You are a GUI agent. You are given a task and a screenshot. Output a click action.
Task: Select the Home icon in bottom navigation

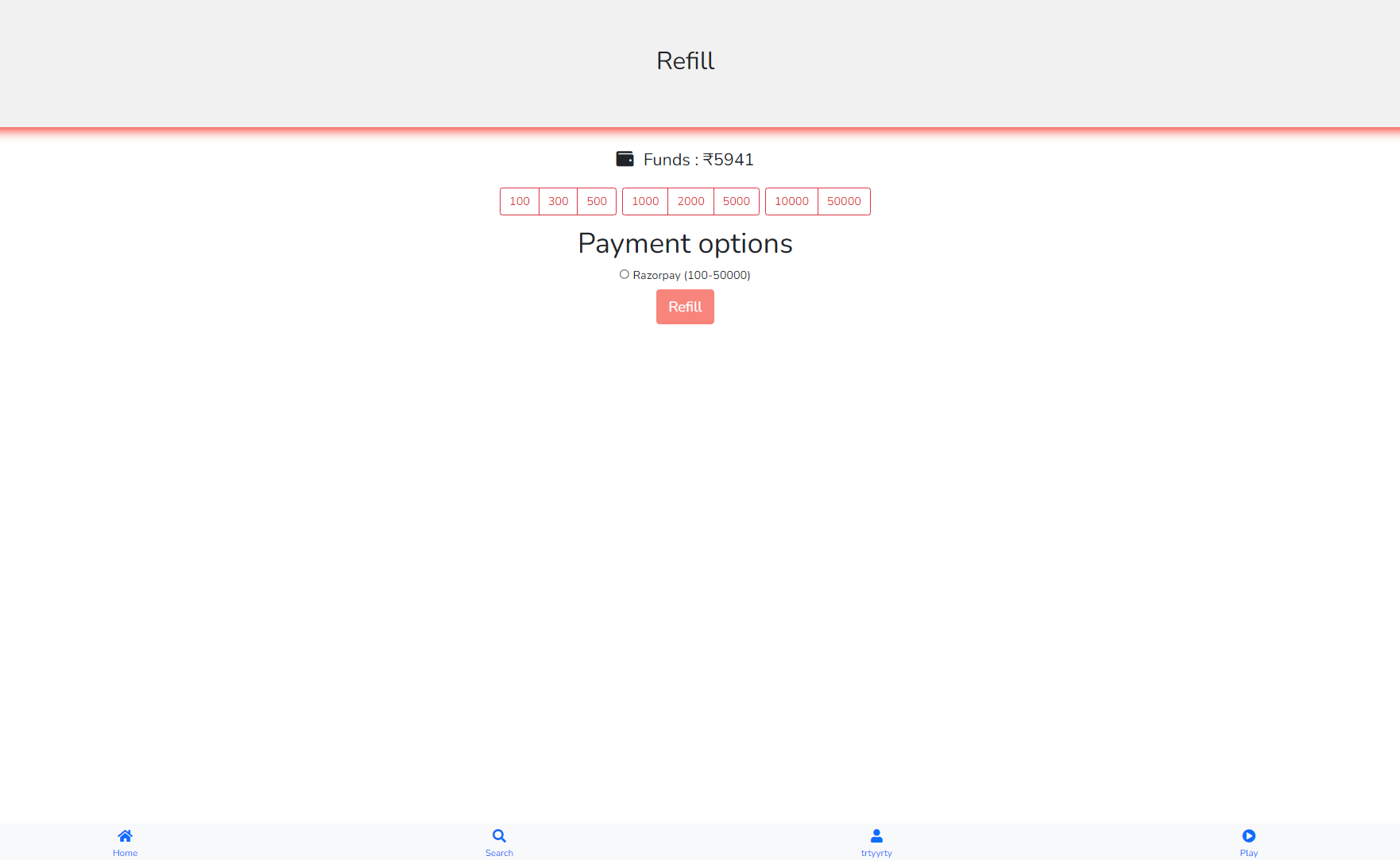[125, 835]
